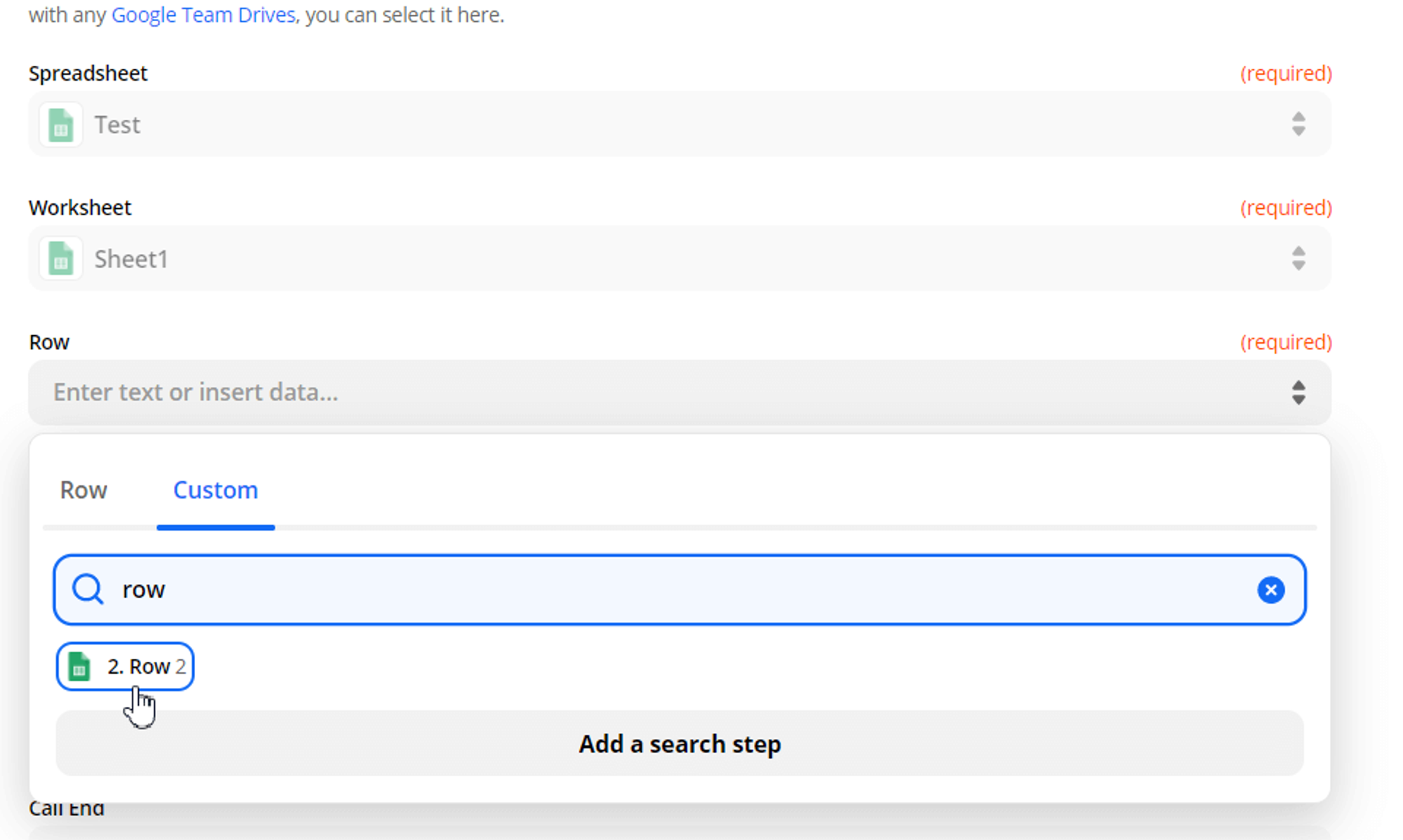Click the Row field placeholder text
1403x840 pixels.
(196, 392)
